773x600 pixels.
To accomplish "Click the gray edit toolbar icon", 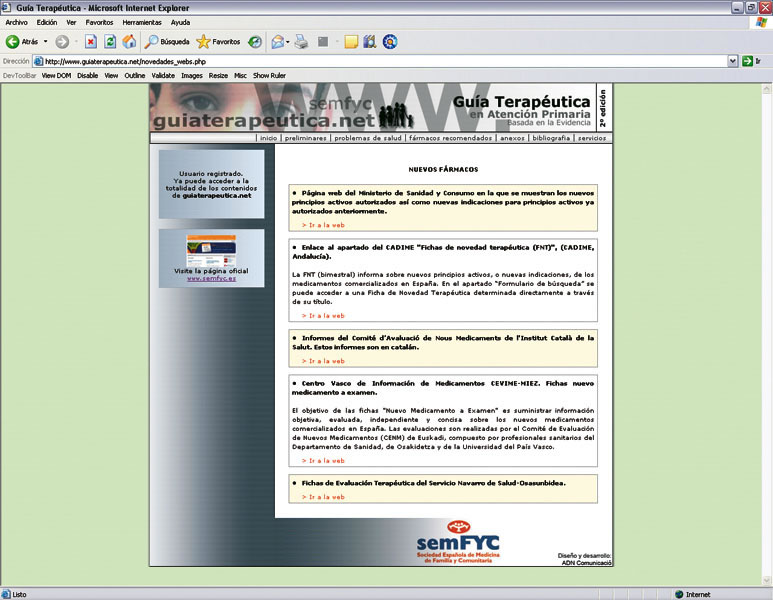I will click(x=323, y=42).
